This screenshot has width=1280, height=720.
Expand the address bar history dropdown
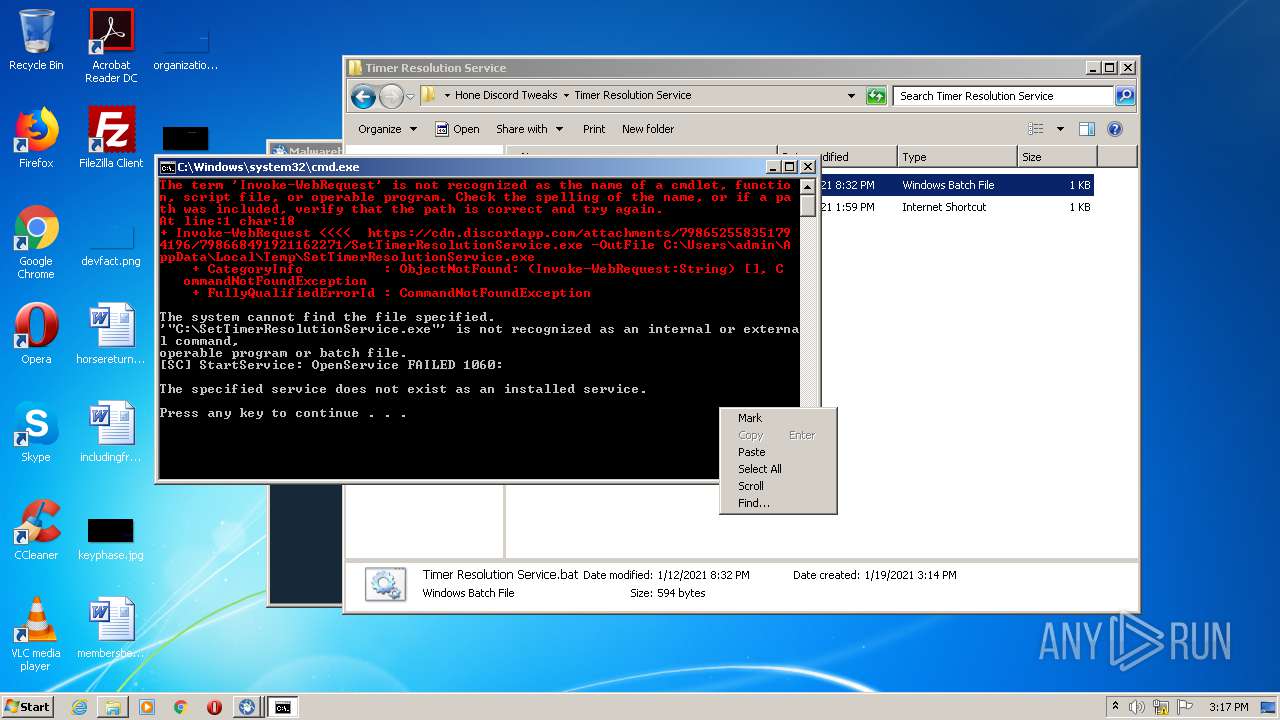[x=851, y=96]
